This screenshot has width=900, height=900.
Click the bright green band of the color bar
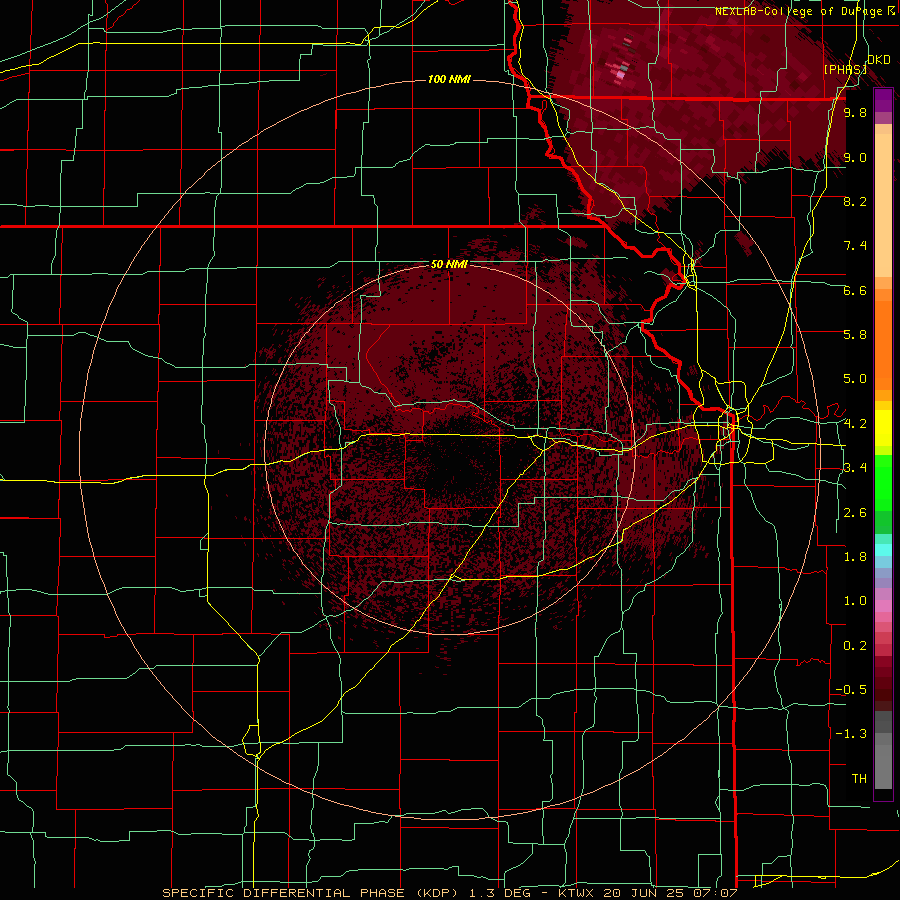(x=883, y=482)
